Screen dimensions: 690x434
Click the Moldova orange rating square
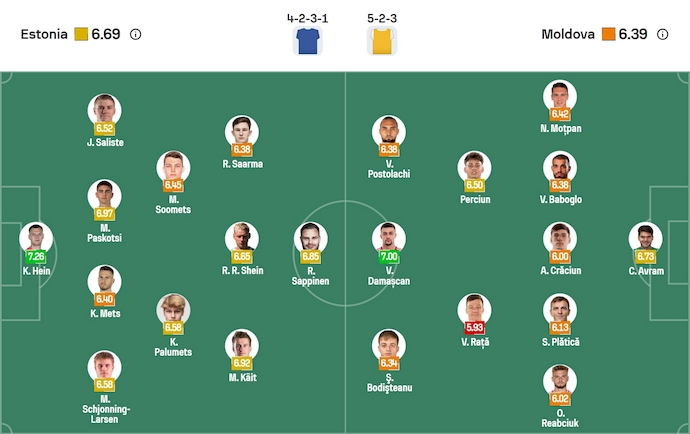click(607, 34)
